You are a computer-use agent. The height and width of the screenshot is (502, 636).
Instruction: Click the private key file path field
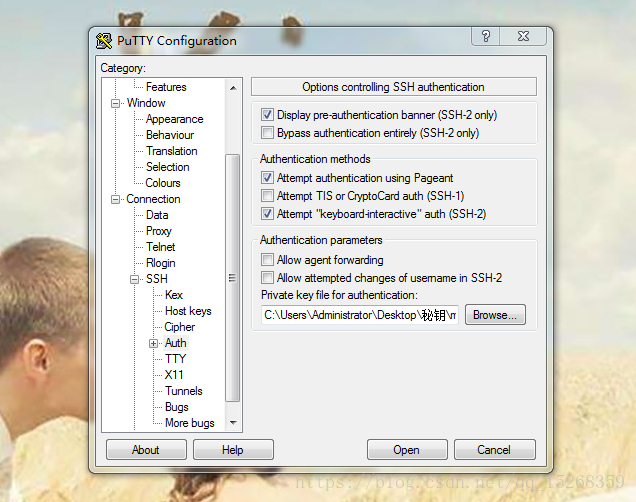[360, 315]
